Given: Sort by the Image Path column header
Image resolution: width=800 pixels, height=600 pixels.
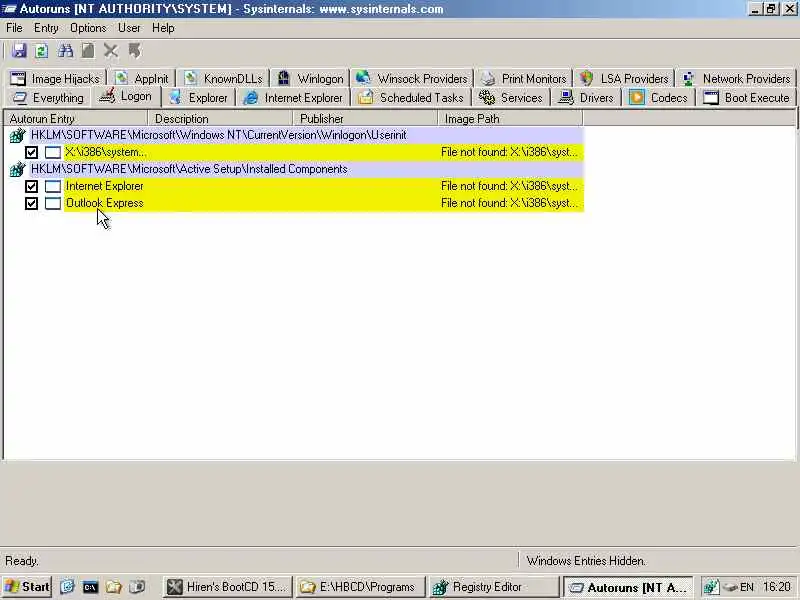Looking at the screenshot, I should coord(510,119).
